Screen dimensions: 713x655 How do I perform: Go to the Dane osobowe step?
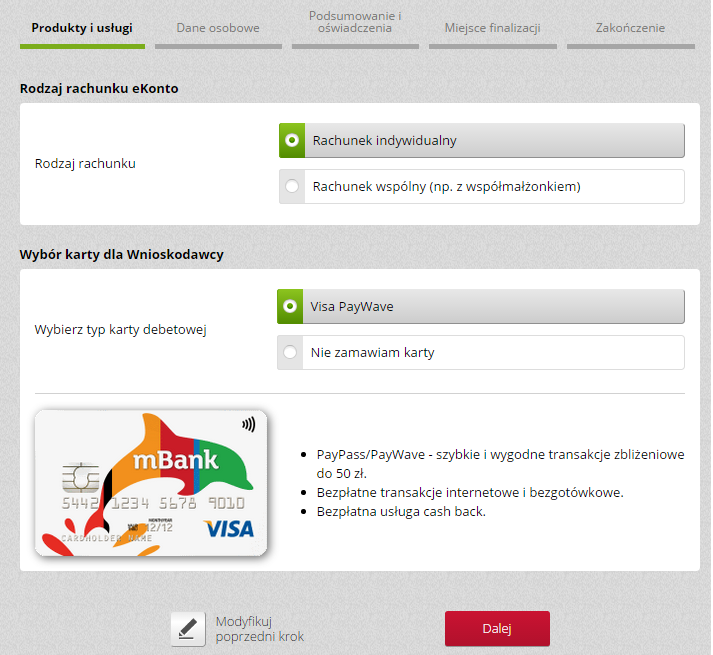[218, 28]
